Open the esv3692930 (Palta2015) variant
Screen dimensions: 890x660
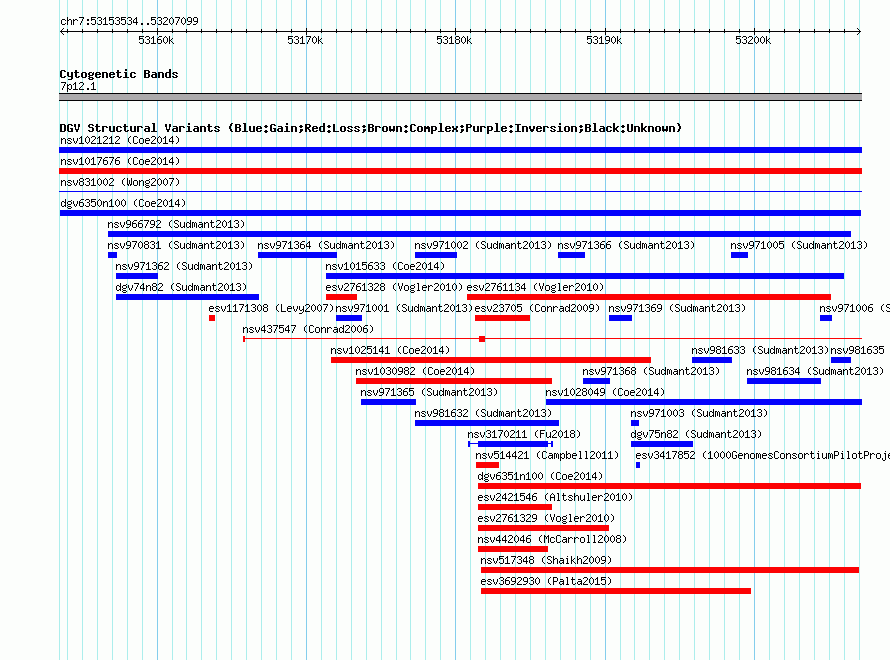coord(546,581)
